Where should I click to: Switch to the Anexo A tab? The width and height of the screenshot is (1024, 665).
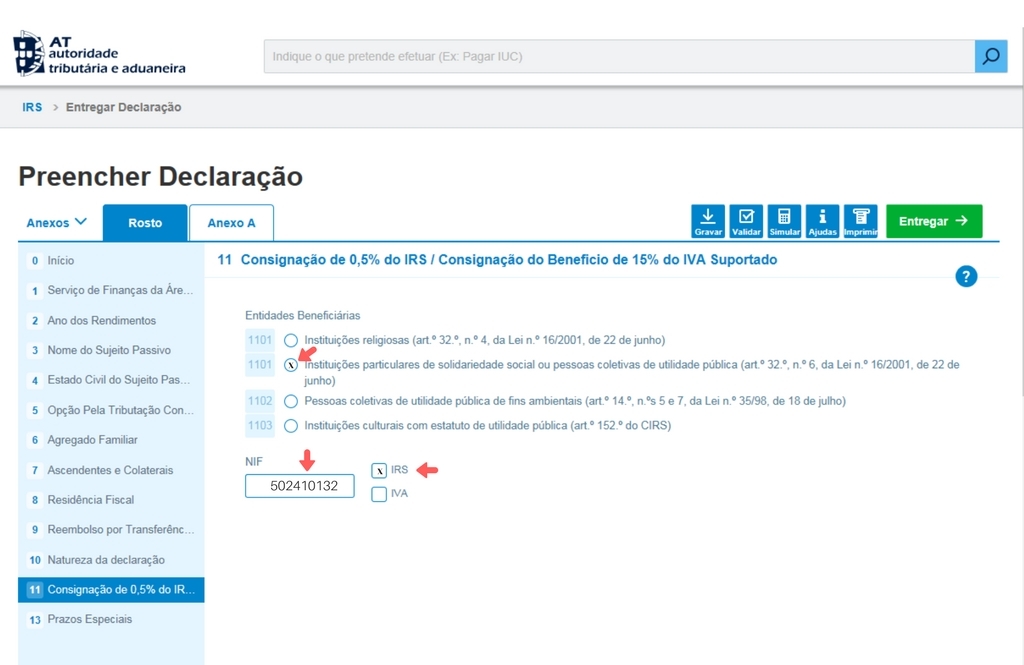click(x=231, y=223)
